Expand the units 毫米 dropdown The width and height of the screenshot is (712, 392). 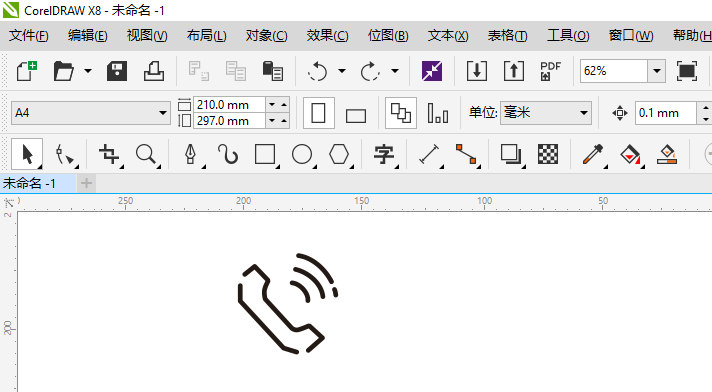(583, 113)
